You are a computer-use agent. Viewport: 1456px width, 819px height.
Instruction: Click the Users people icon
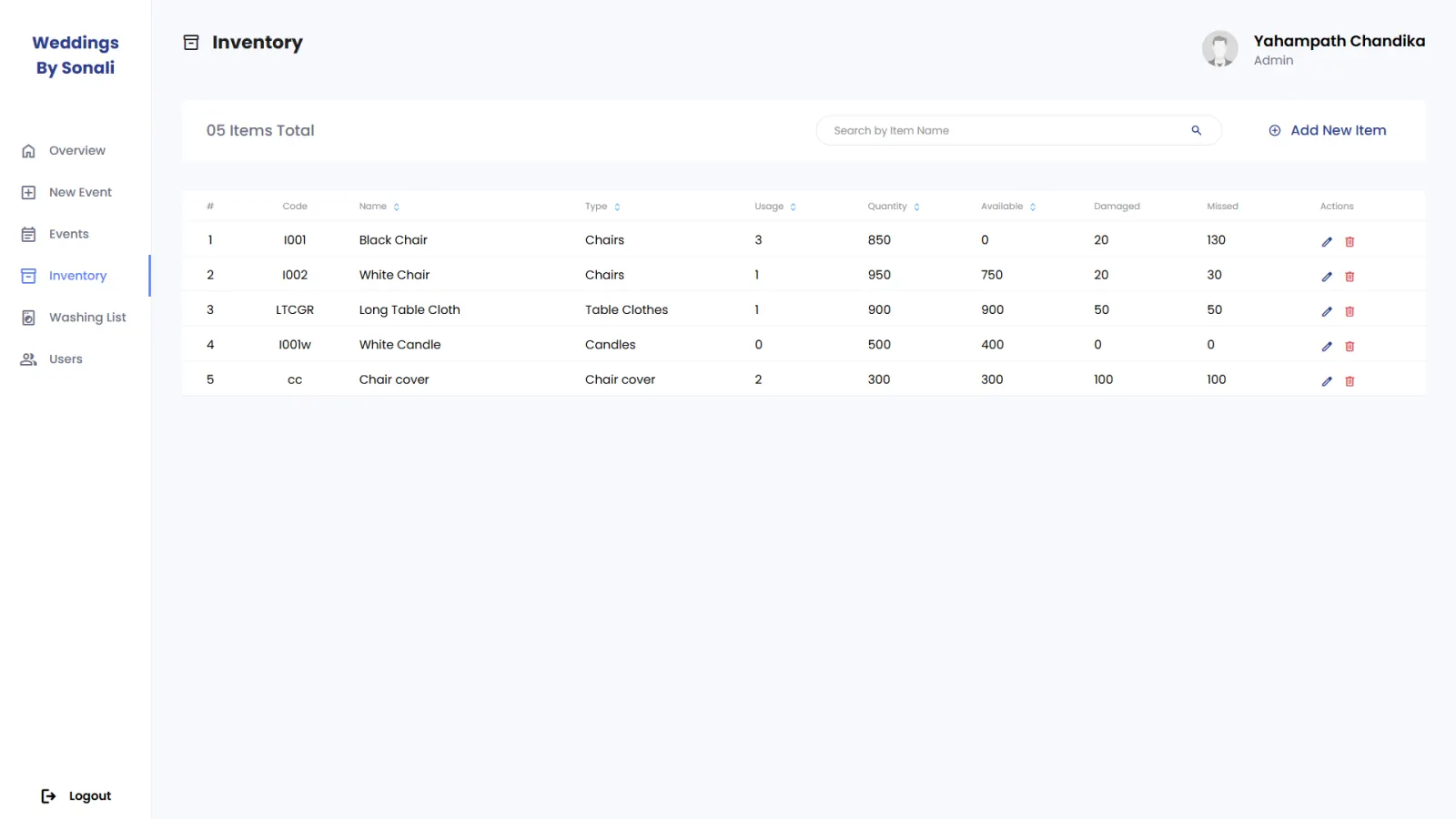(28, 359)
